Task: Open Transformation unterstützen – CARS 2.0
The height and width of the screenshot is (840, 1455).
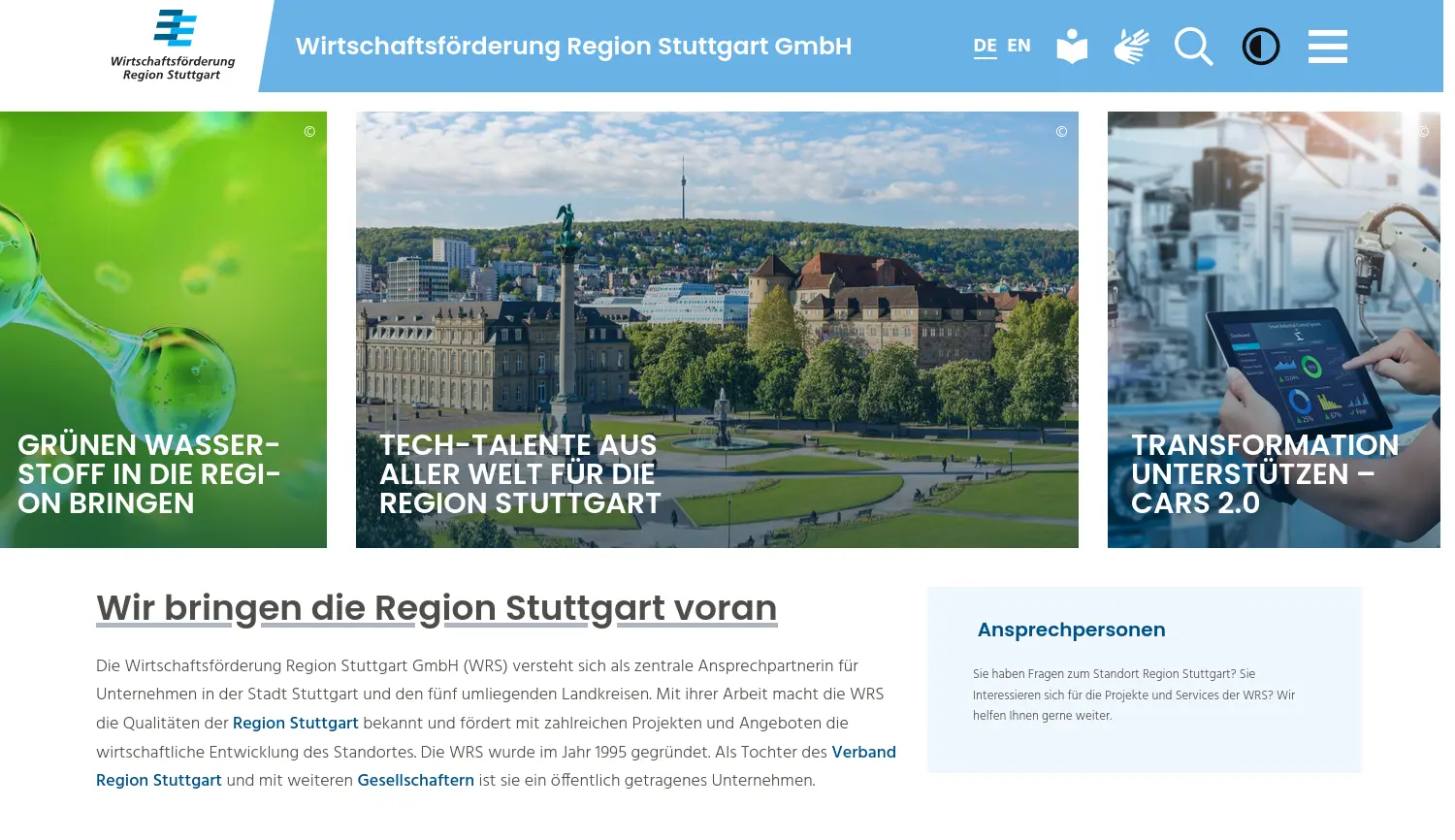Action: [1264, 473]
